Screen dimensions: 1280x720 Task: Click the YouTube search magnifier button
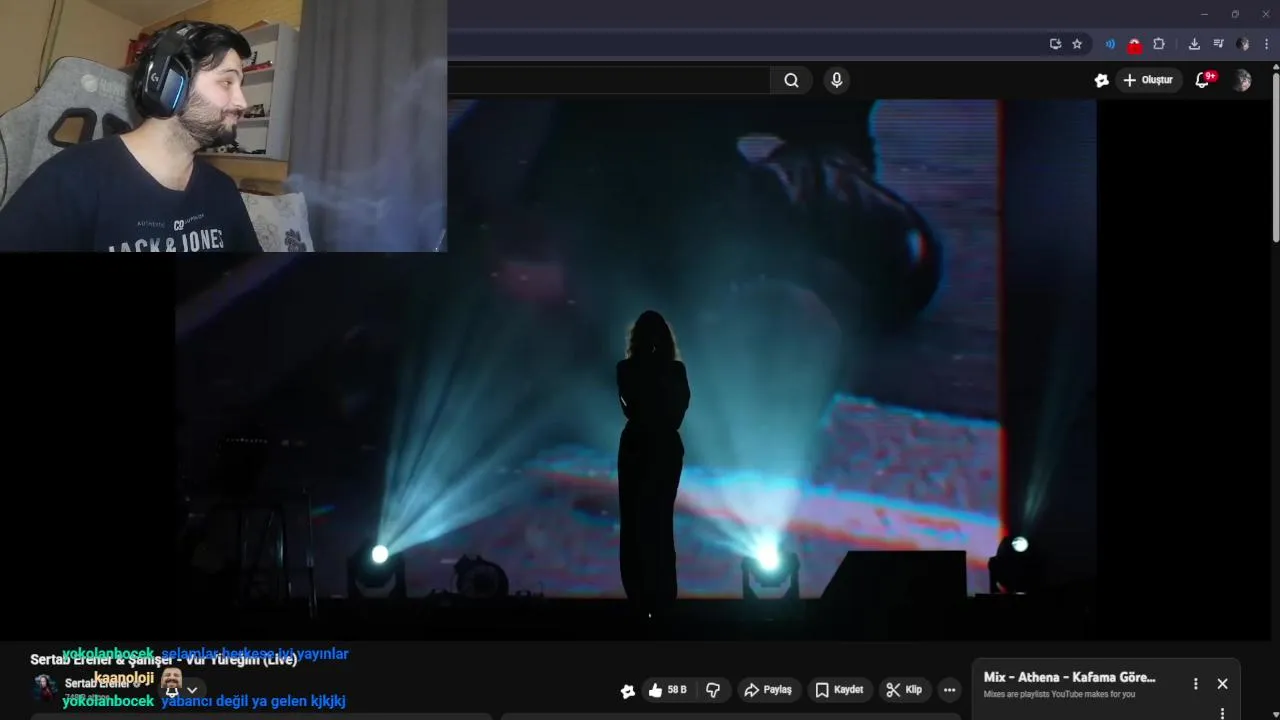[x=791, y=80]
